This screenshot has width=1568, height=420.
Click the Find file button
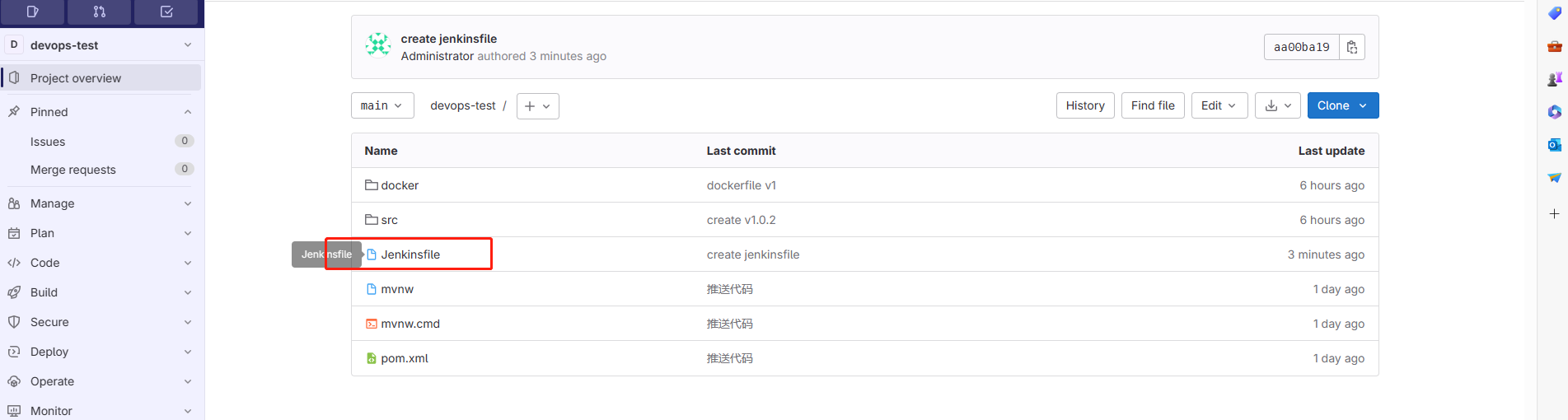click(x=1152, y=105)
